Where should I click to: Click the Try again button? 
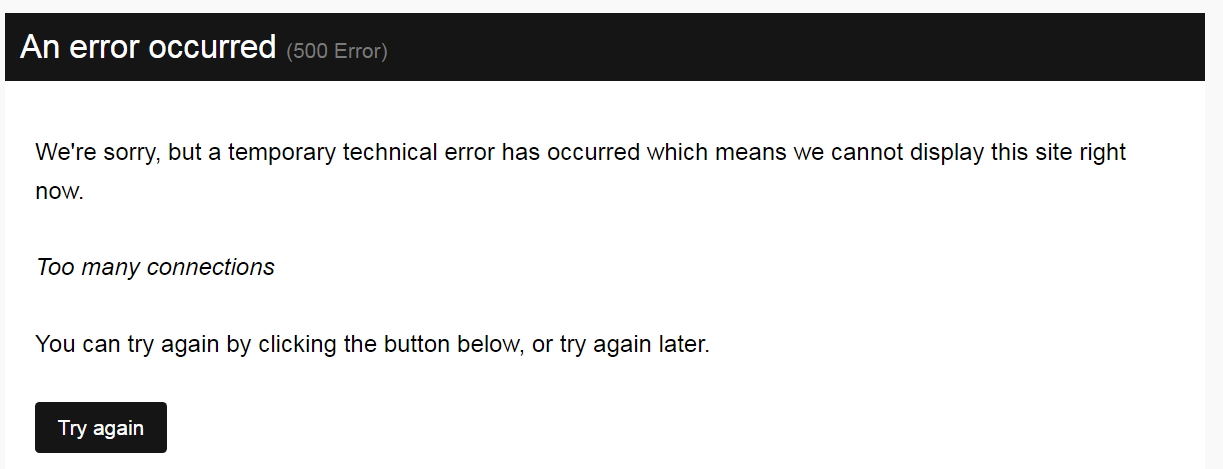coord(101,428)
